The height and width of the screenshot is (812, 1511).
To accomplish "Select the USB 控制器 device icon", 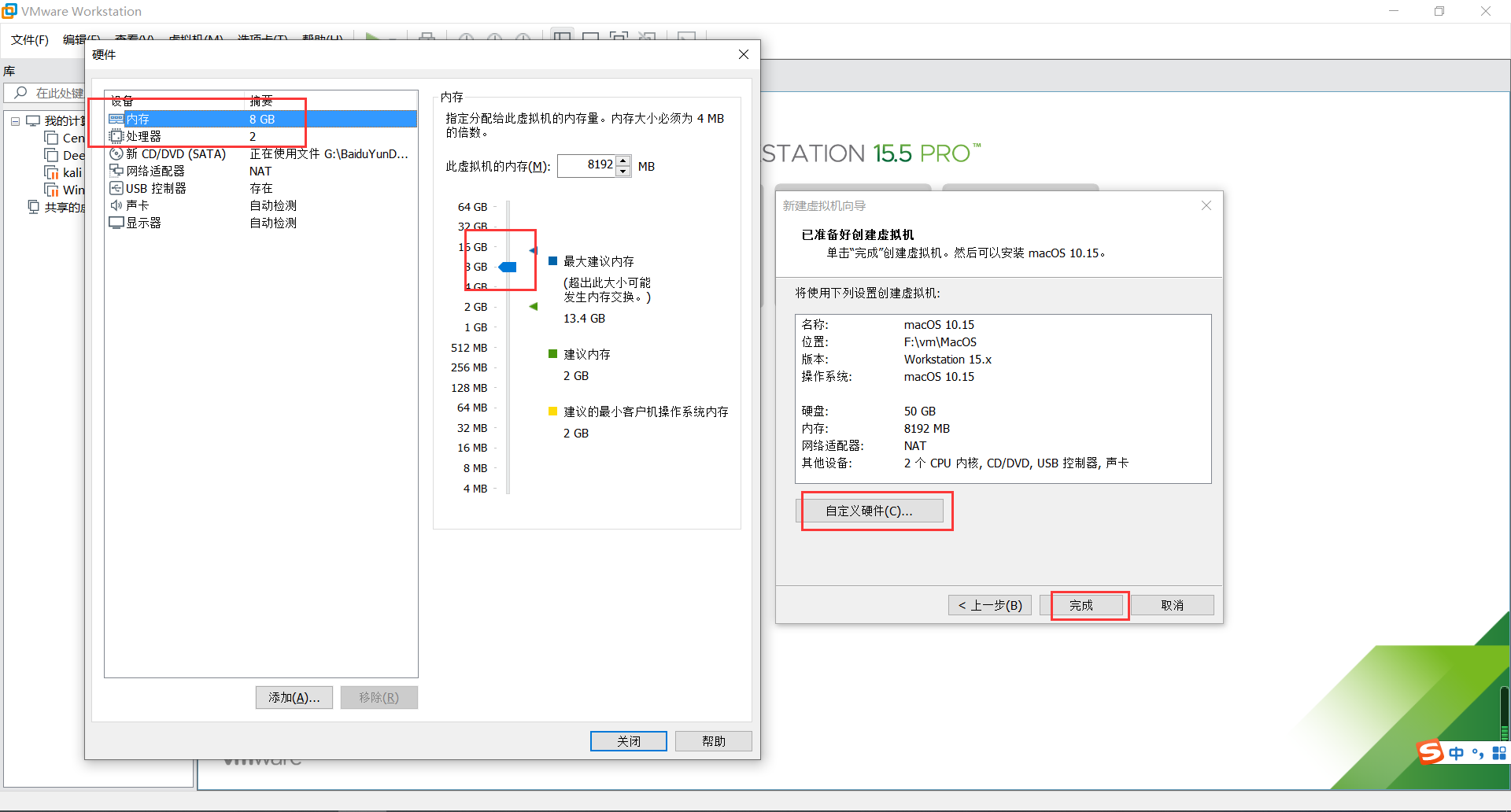I will [116, 188].
